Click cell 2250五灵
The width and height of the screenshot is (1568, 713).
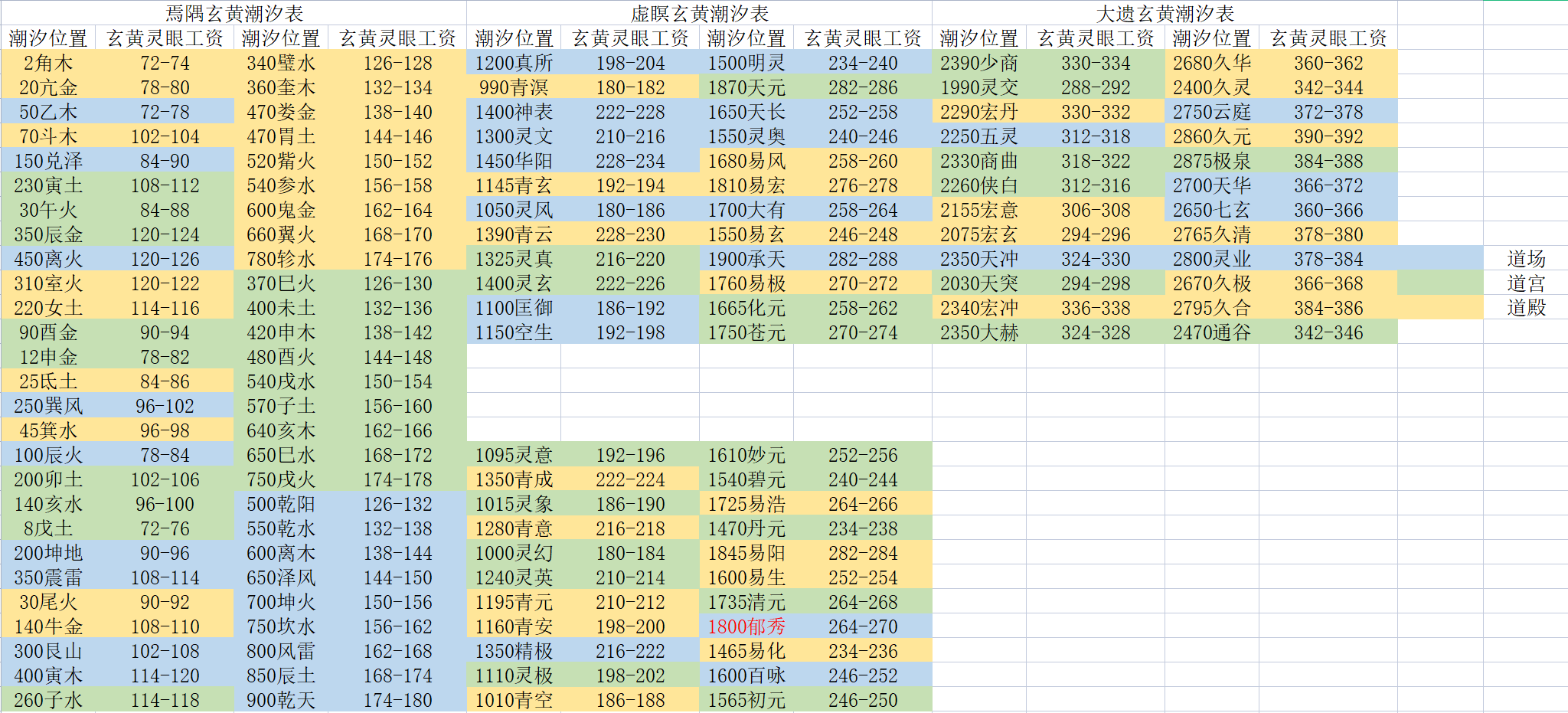coord(979,136)
